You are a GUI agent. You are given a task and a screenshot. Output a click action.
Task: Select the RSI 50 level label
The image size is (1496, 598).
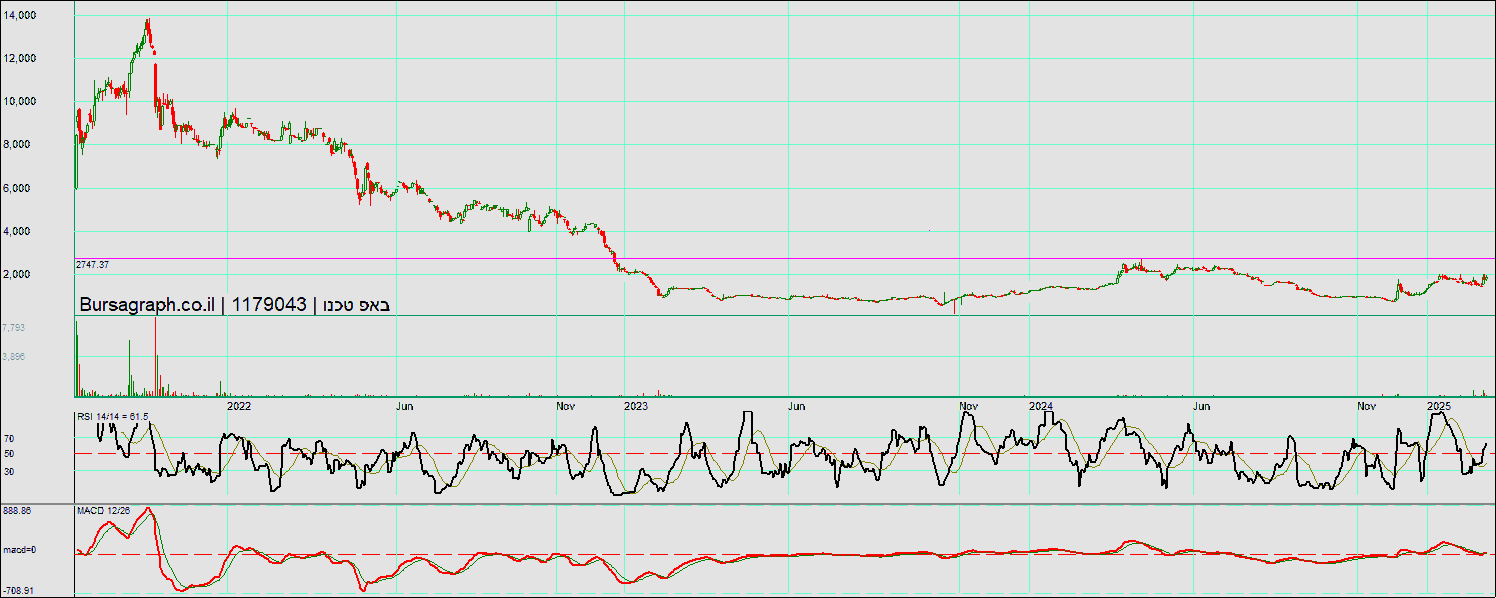coord(8,454)
